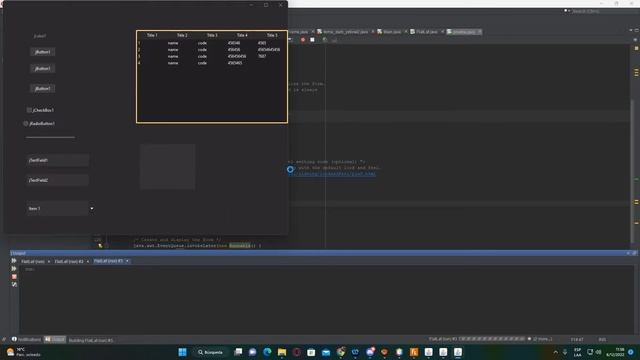This screenshot has width=640, height=360.
Task: Select the FlatLaf (run) #3 output tab
Action: [108, 261]
